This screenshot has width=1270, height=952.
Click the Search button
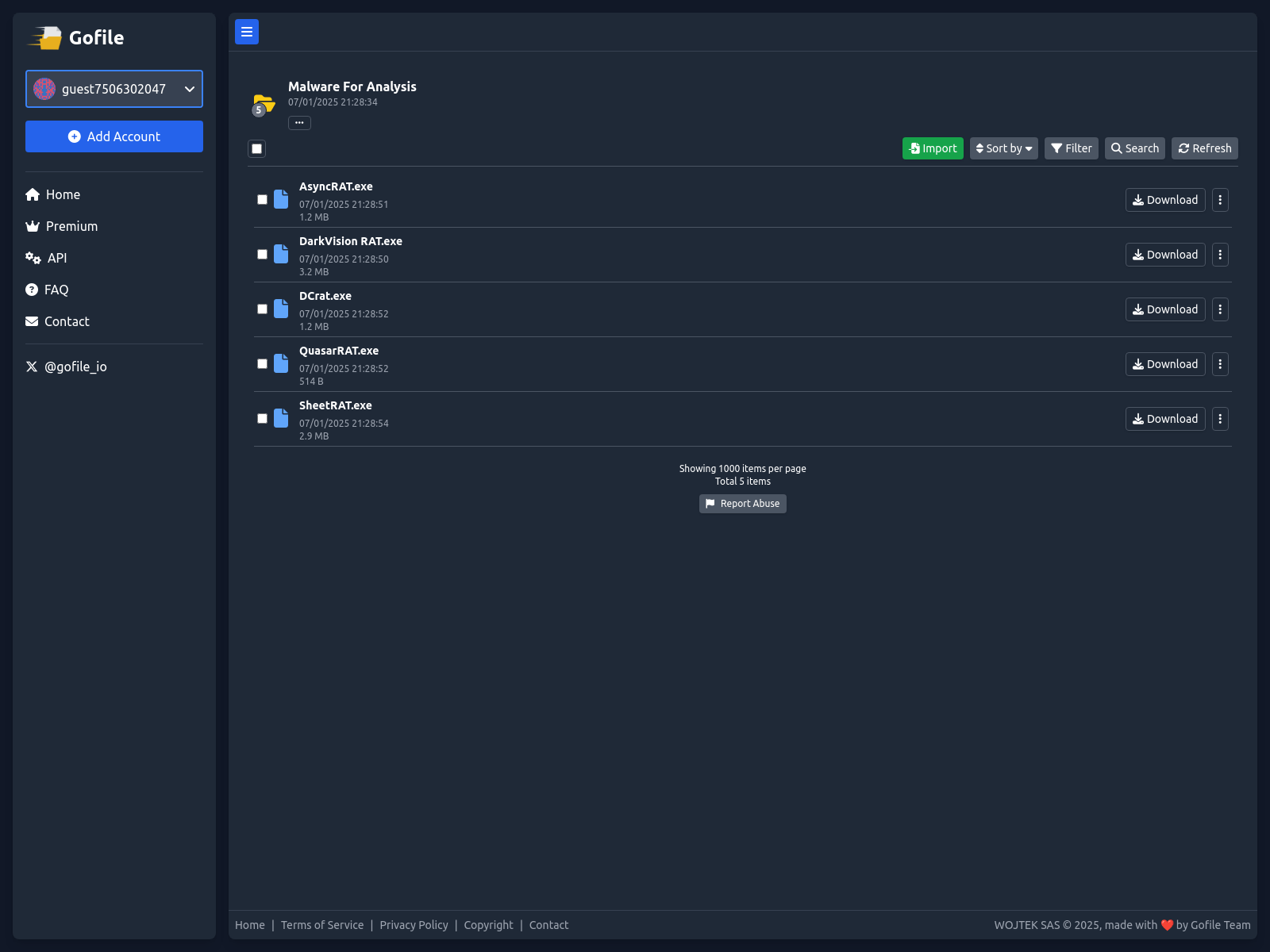coord(1135,148)
